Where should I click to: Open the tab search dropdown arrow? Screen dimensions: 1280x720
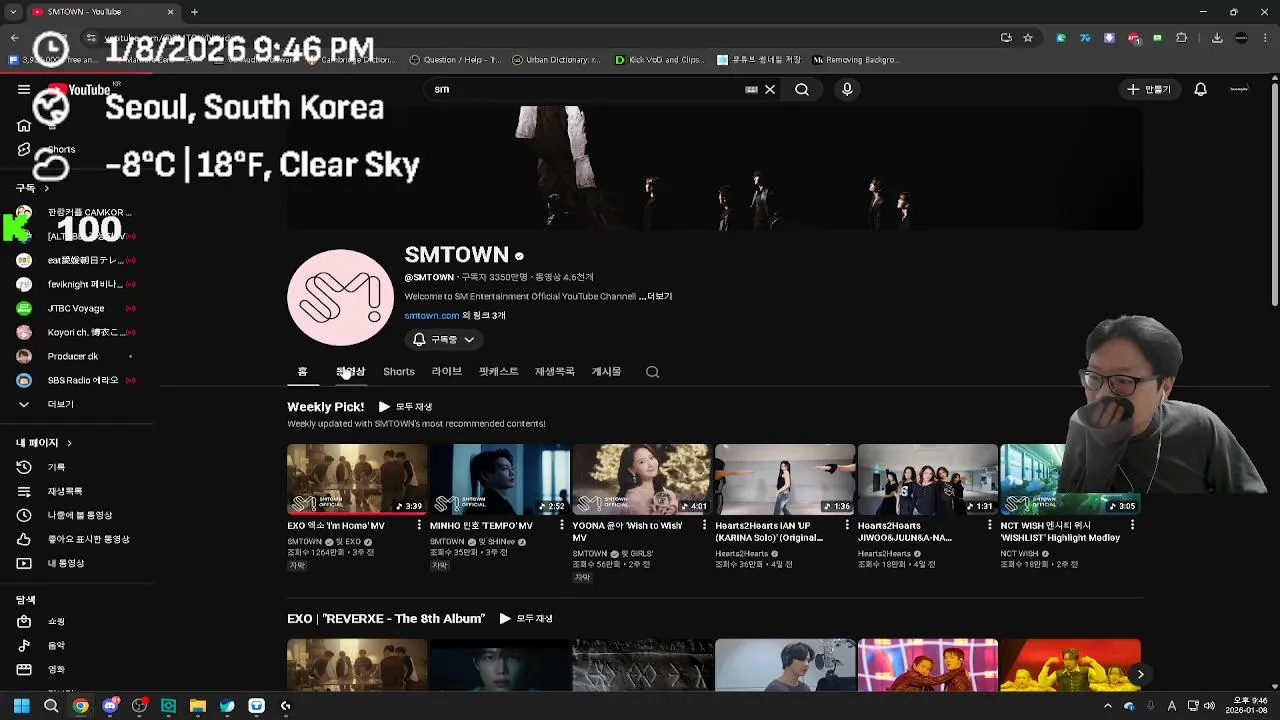(14, 12)
